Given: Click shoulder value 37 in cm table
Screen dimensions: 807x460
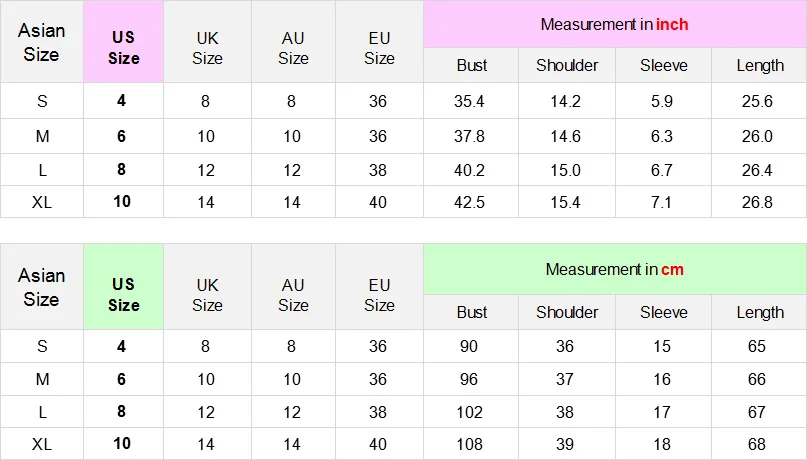Looking at the screenshot, I should point(565,379).
